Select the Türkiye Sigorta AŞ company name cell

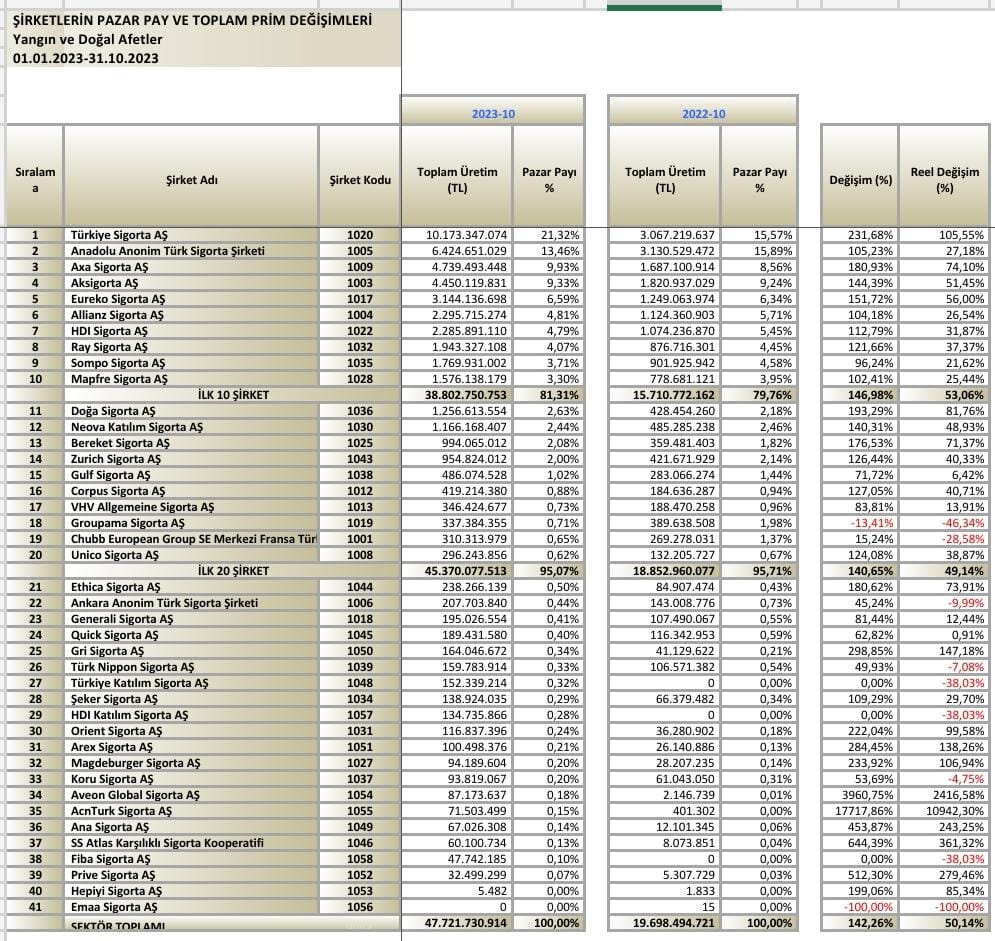coord(191,235)
